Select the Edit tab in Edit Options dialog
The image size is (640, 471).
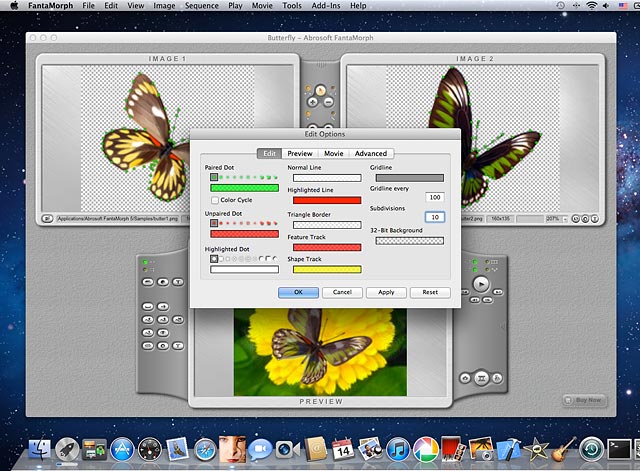coord(269,153)
